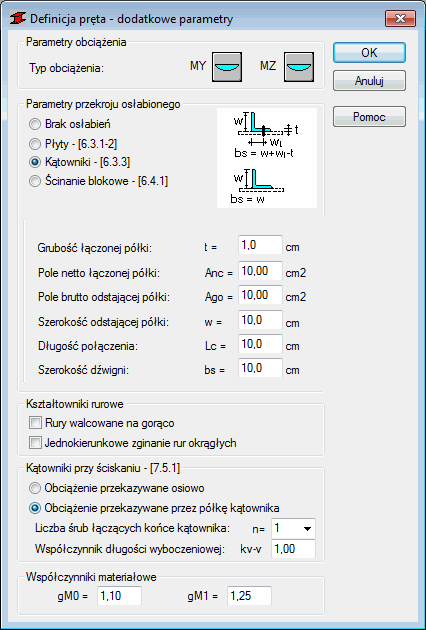Confirm with the OK button
The height and width of the screenshot is (630, 426).
coord(369,53)
